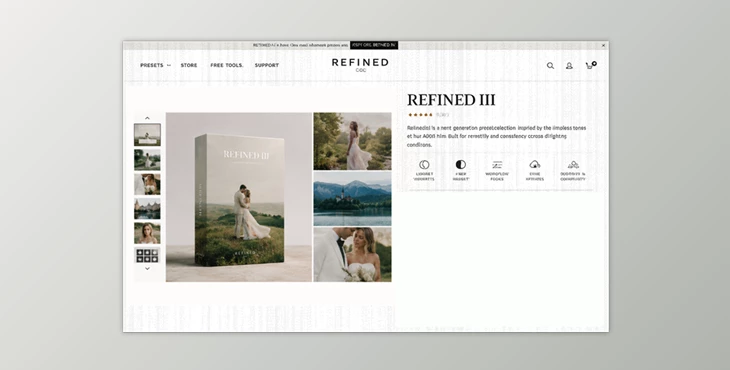
Task: Click the cloud updates feature icon
Action: coord(534,164)
